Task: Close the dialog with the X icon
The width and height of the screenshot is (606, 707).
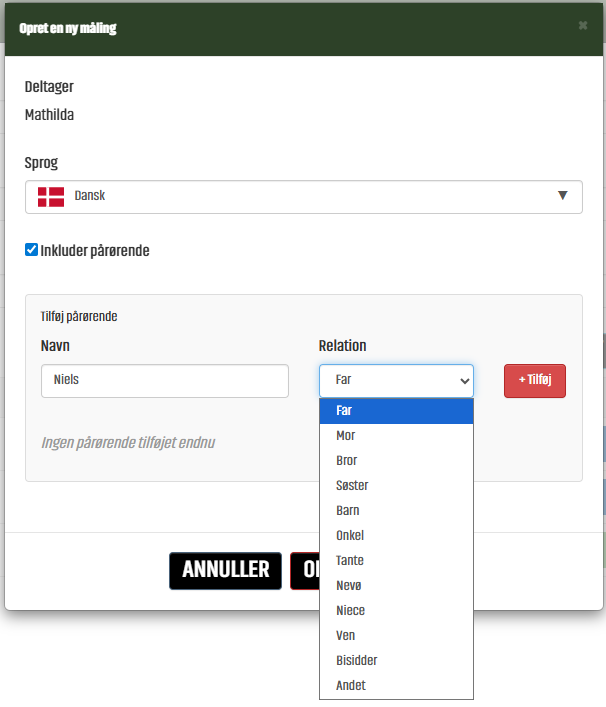Action: [583, 26]
